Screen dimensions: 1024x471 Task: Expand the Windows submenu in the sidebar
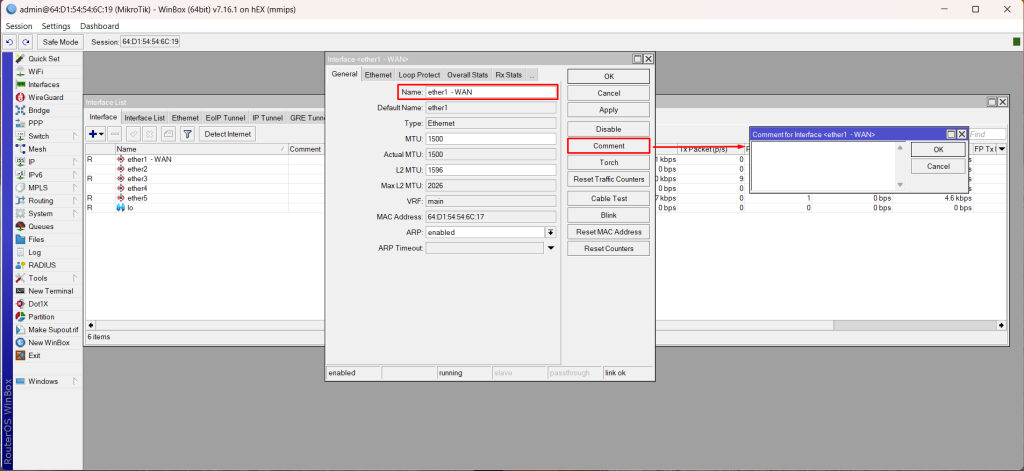coord(74,382)
